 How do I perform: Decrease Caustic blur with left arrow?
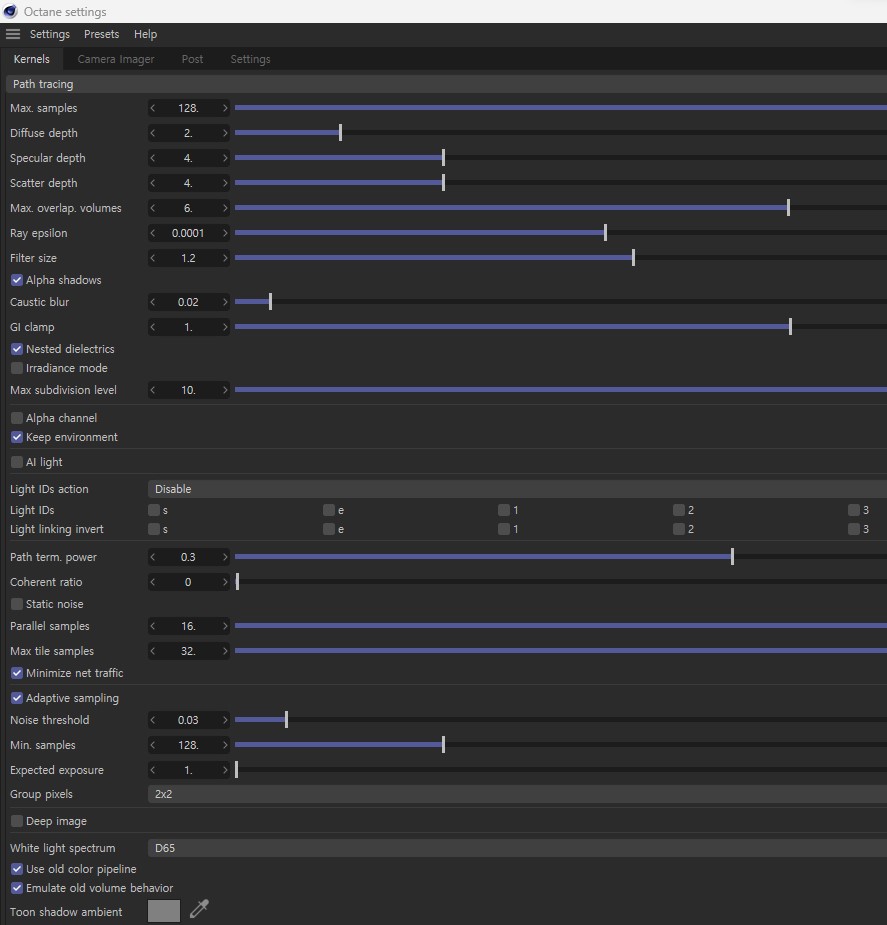click(153, 302)
